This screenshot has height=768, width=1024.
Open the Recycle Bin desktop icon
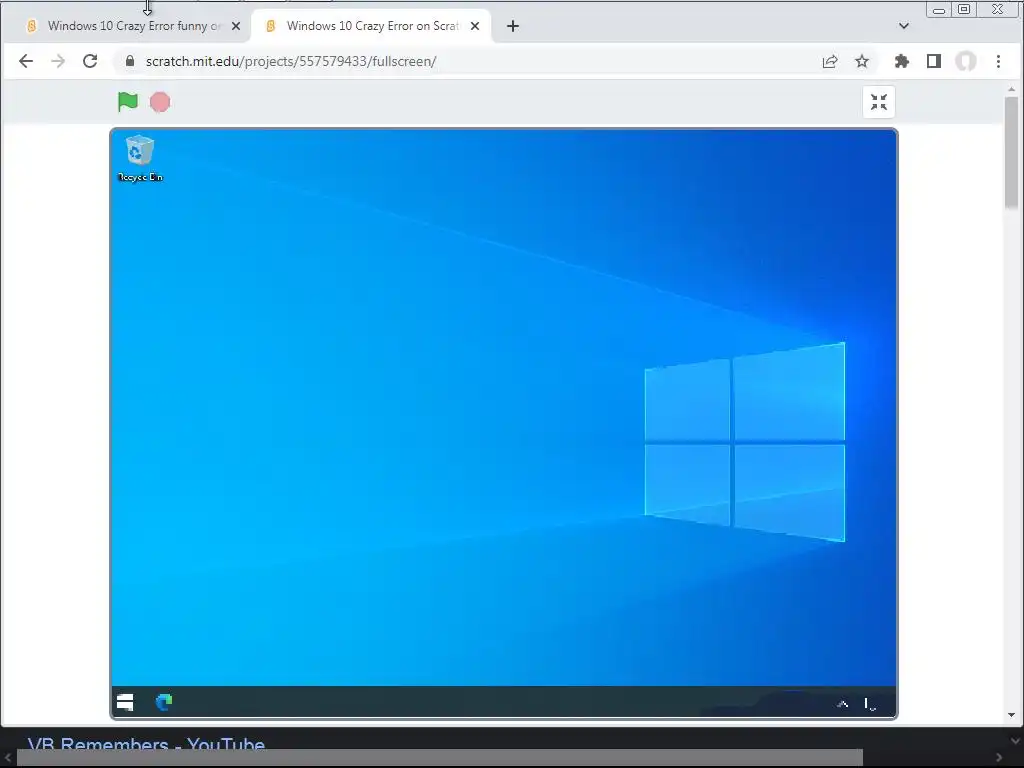click(x=140, y=159)
